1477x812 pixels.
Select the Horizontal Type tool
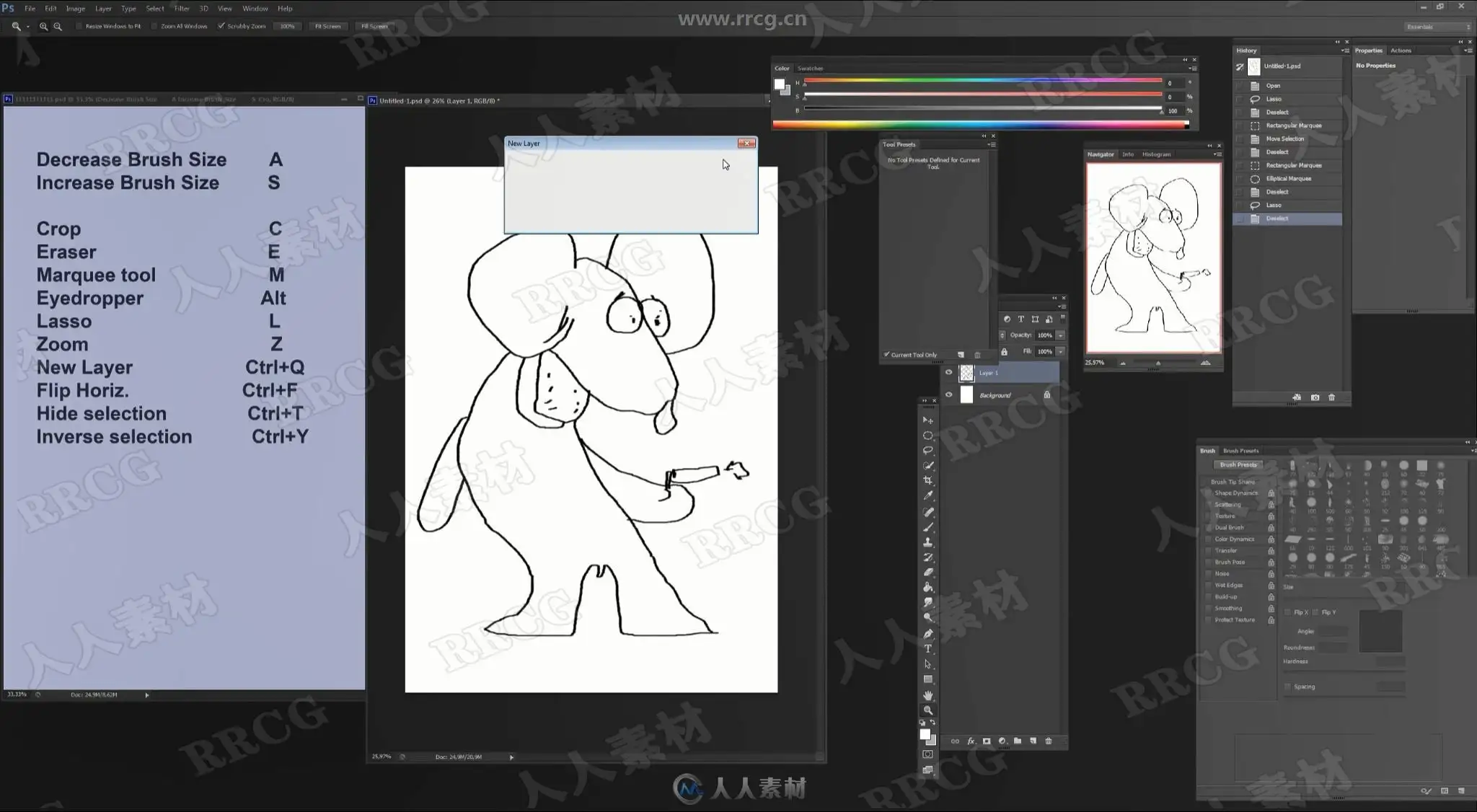(x=928, y=648)
